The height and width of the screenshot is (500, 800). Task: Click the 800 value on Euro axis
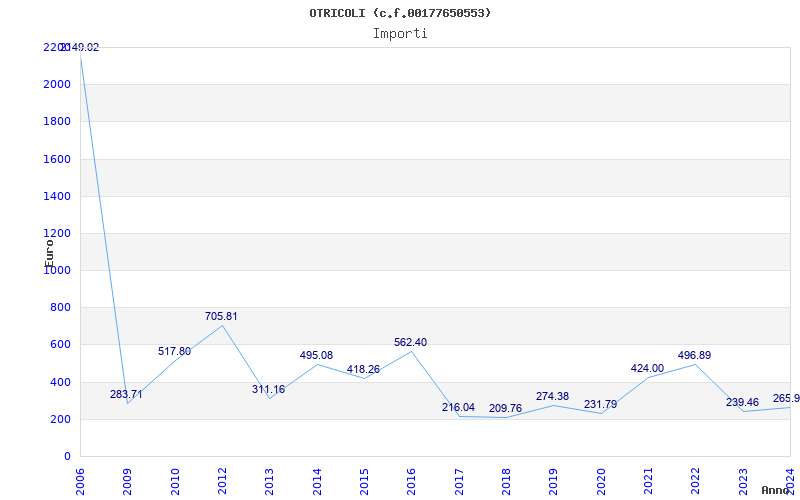(x=60, y=308)
